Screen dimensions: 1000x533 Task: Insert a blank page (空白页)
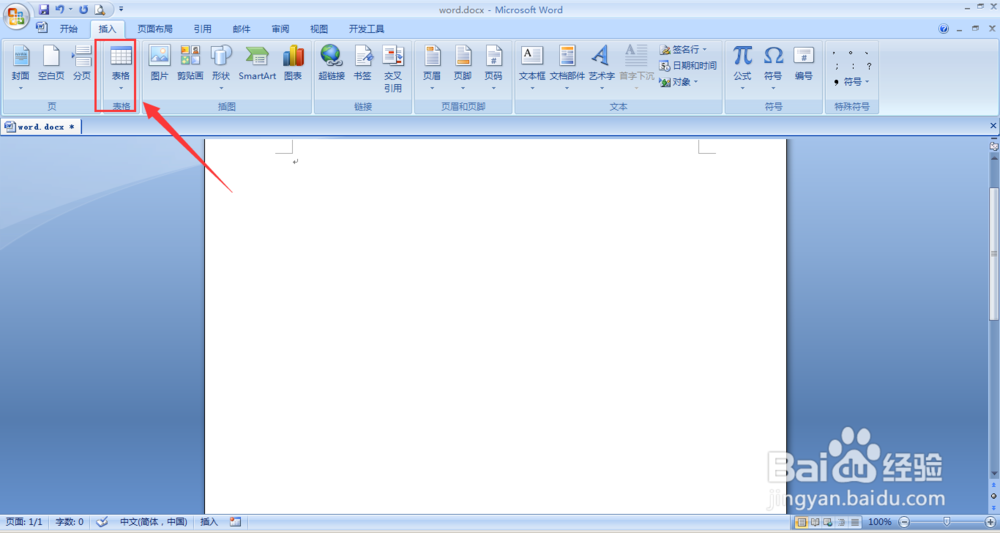click(x=51, y=64)
